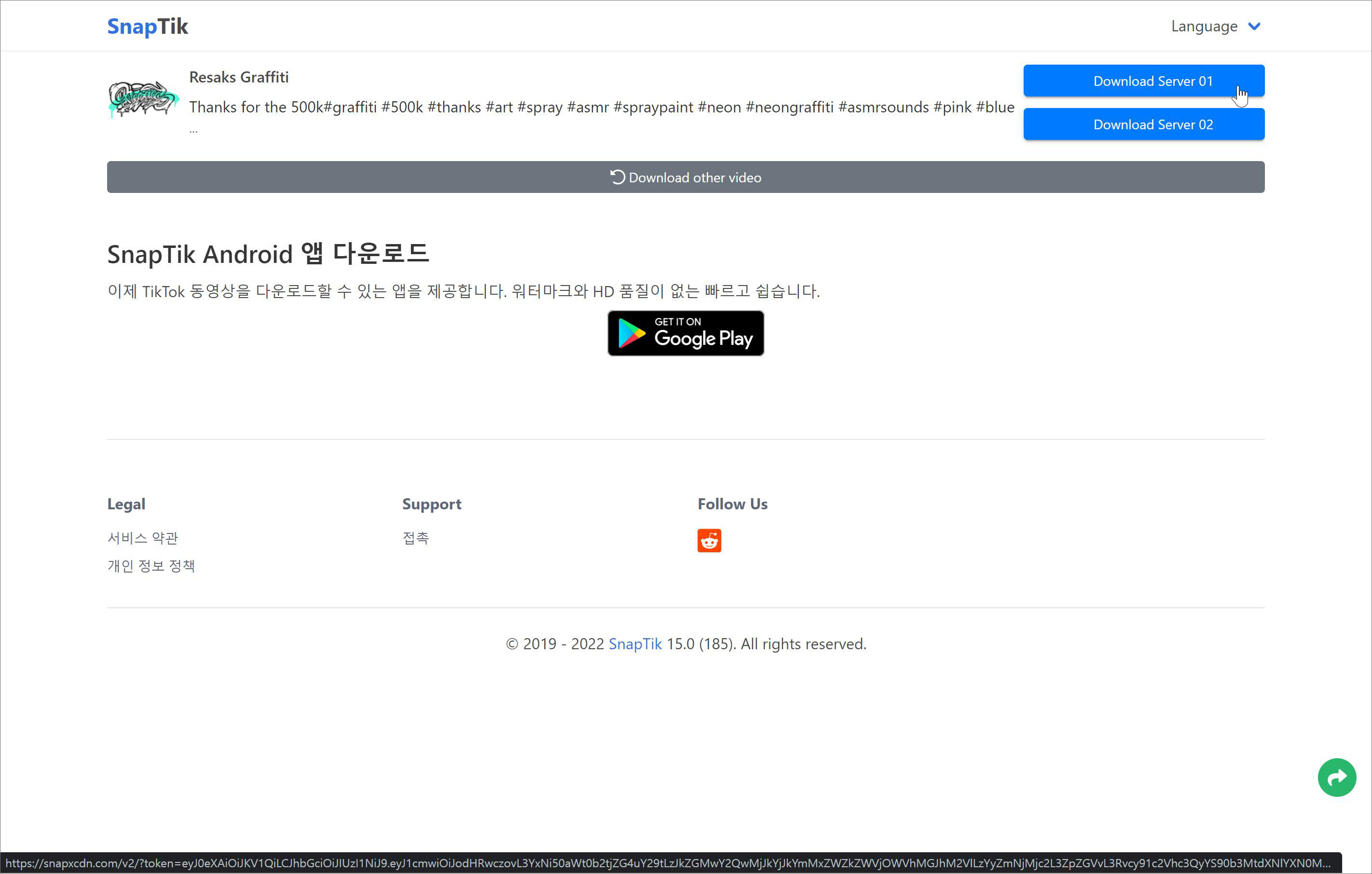Viewport: 1372px width, 874px height.
Task: Open the 개인 정보 정책 link
Action: tap(151, 566)
